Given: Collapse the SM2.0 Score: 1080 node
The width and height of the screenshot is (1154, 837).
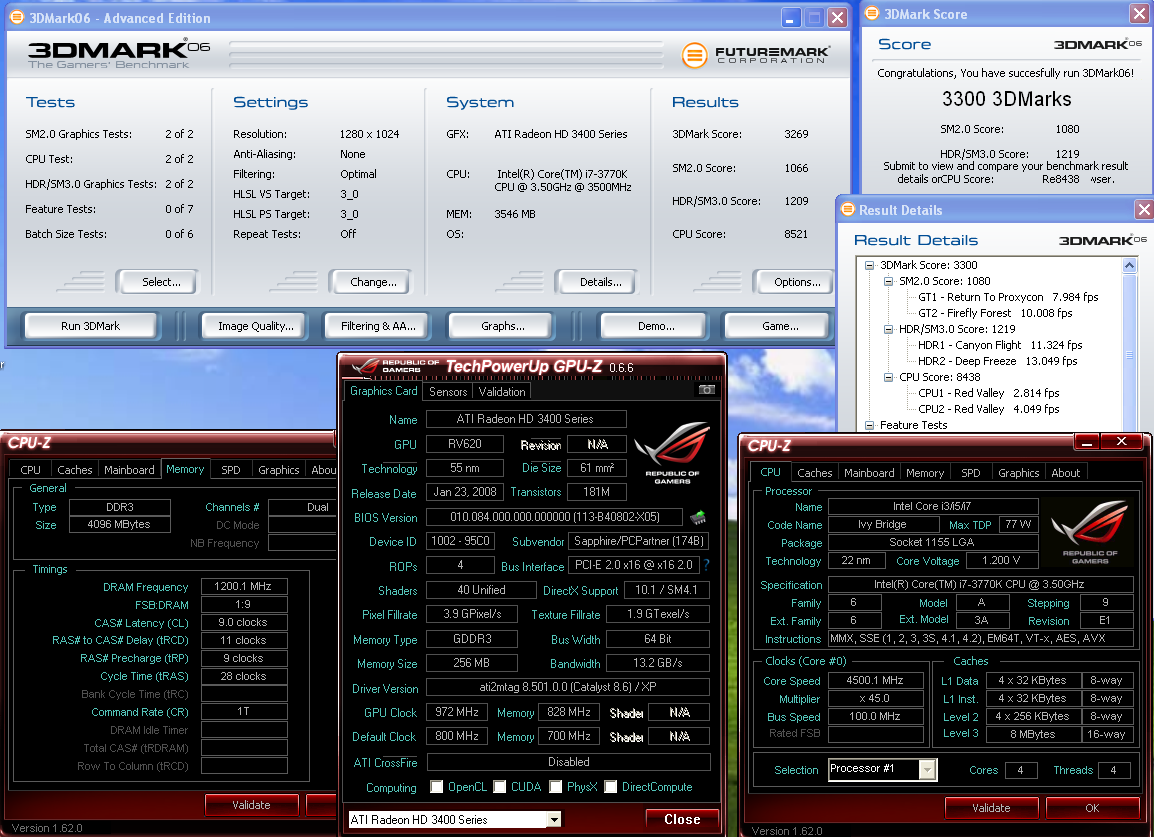Looking at the screenshot, I should point(888,281).
